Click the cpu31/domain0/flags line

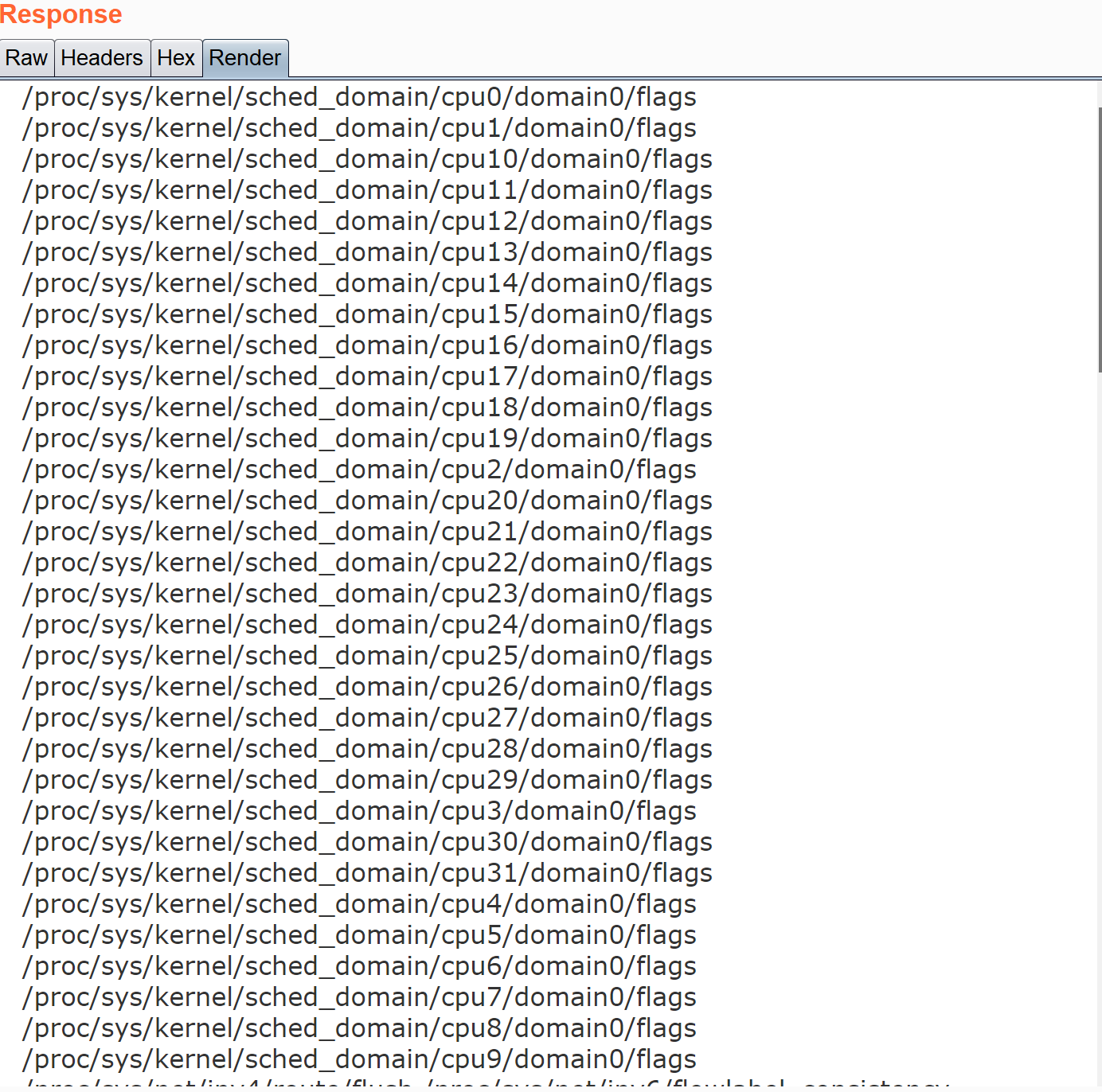(367, 873)
